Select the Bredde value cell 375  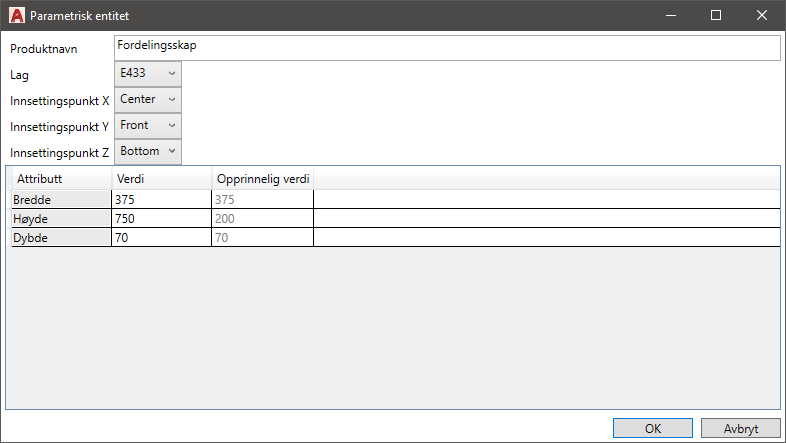(160, 200)
